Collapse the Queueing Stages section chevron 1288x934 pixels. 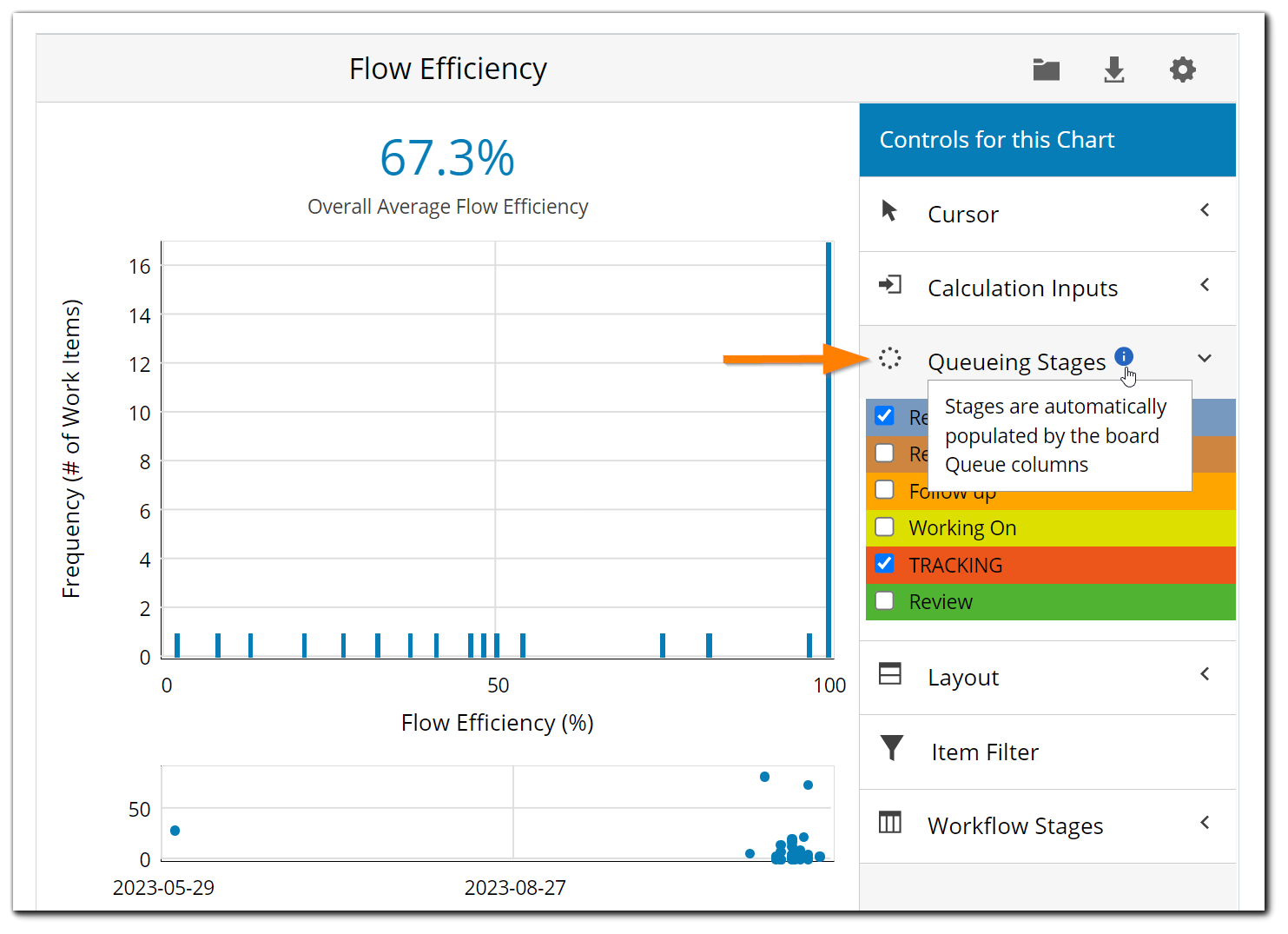[x=1205, y=358]
